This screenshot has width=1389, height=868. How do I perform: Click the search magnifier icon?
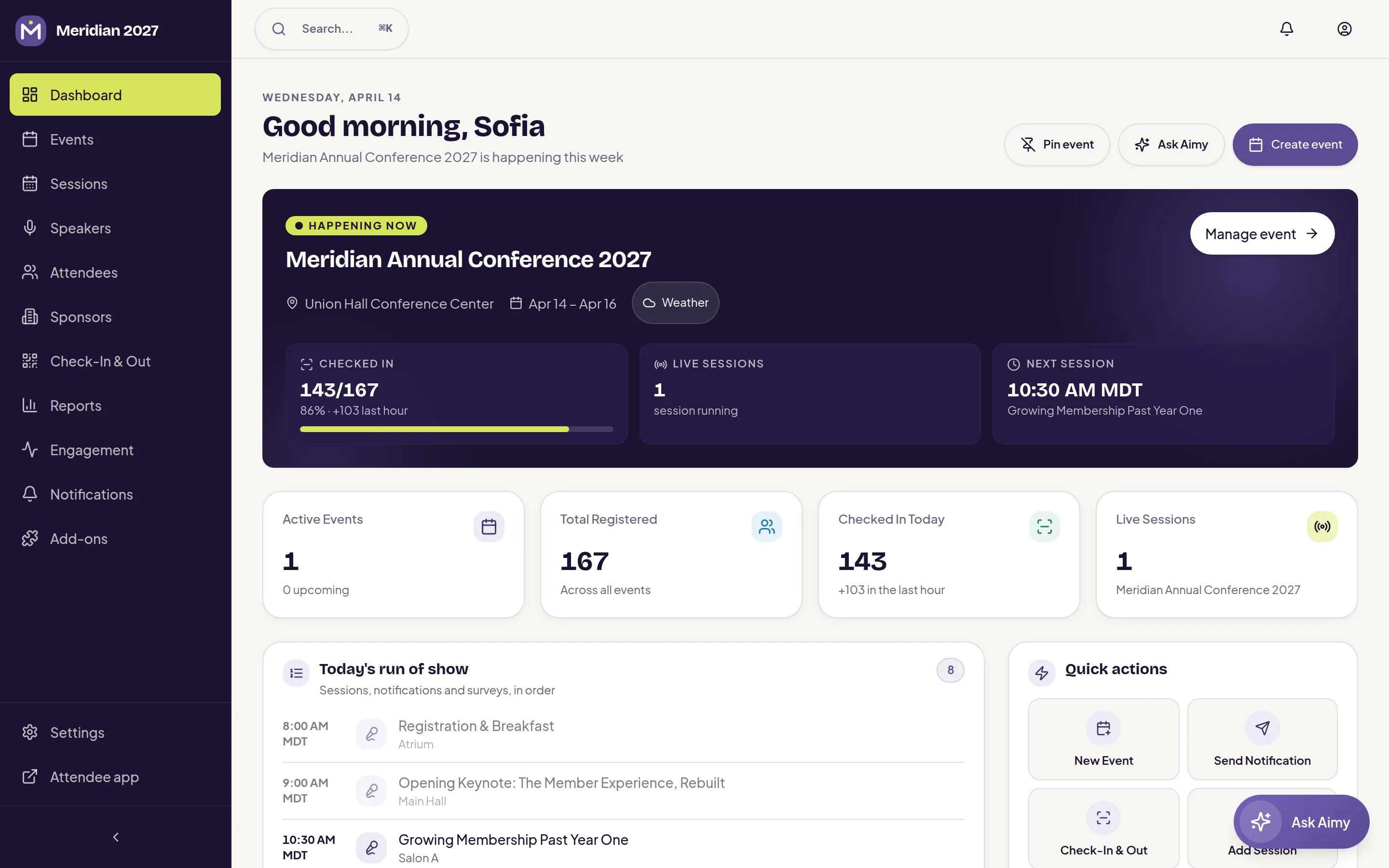click(279, 29)
